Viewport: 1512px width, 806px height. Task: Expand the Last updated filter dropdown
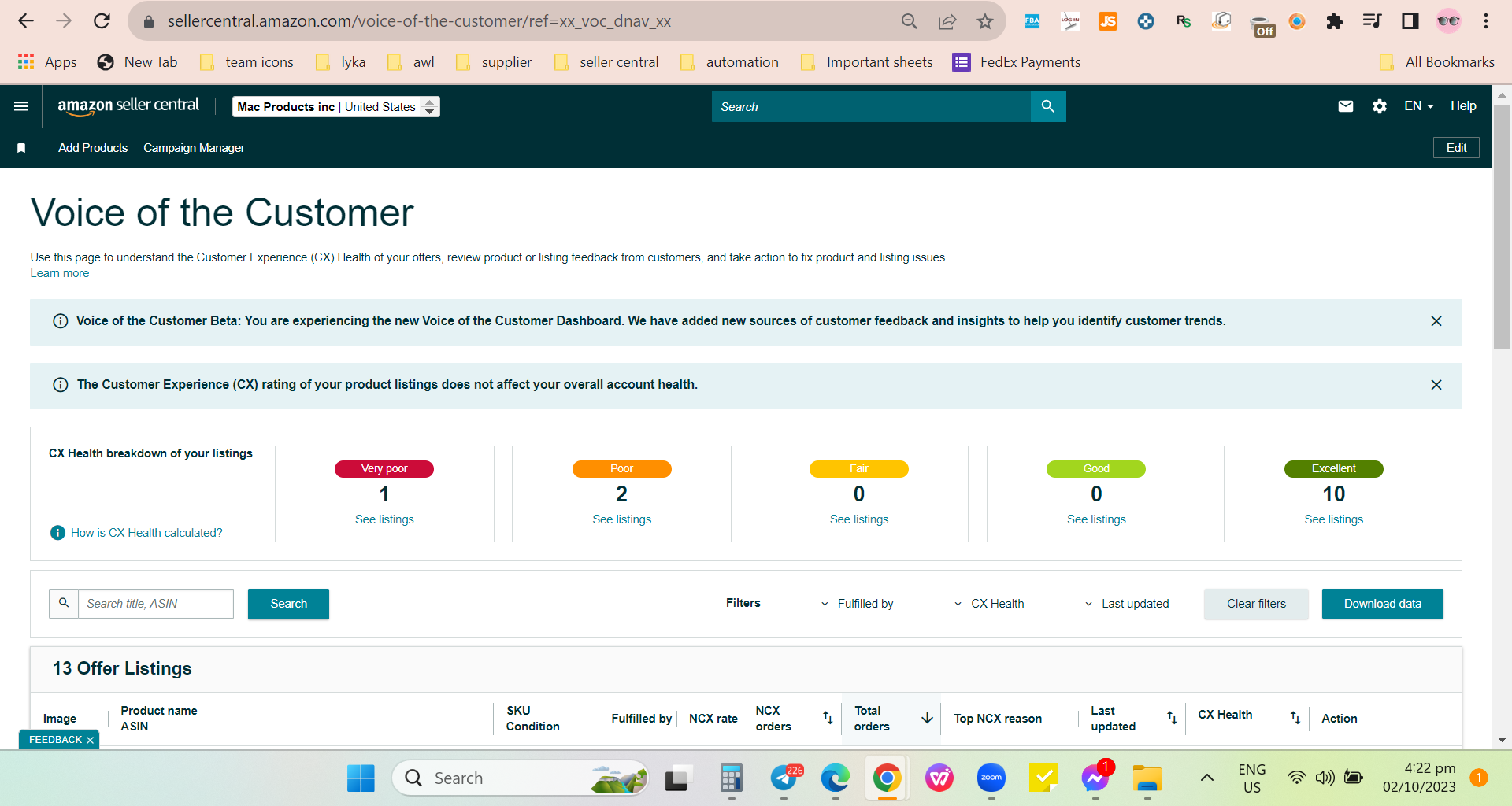pyautogui.click(x=1127, y=604)
